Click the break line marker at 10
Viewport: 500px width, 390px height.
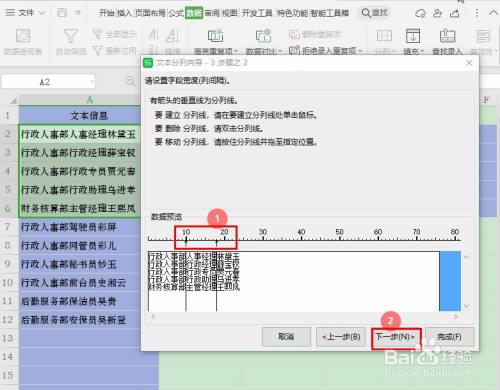(186, 241)
